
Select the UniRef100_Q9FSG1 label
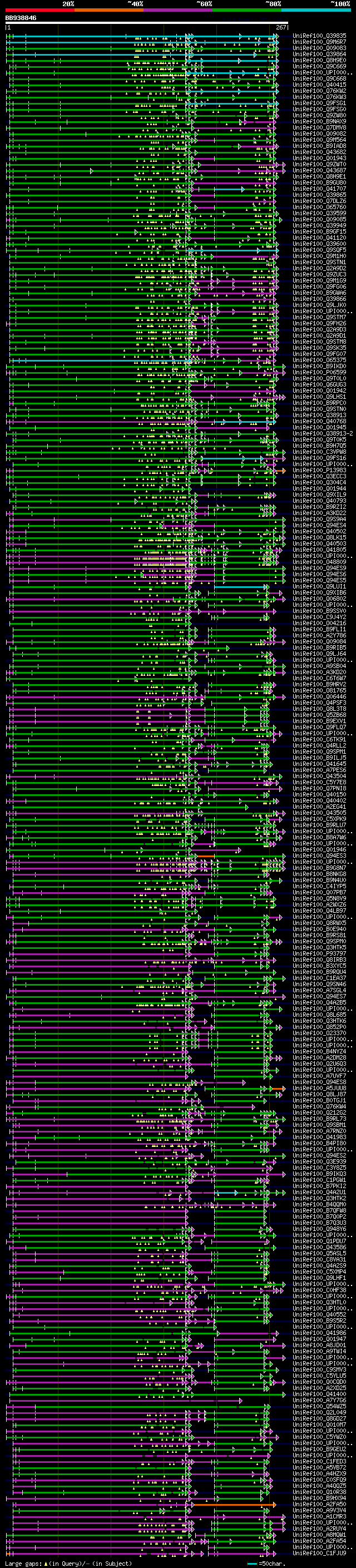click(319, 103)
